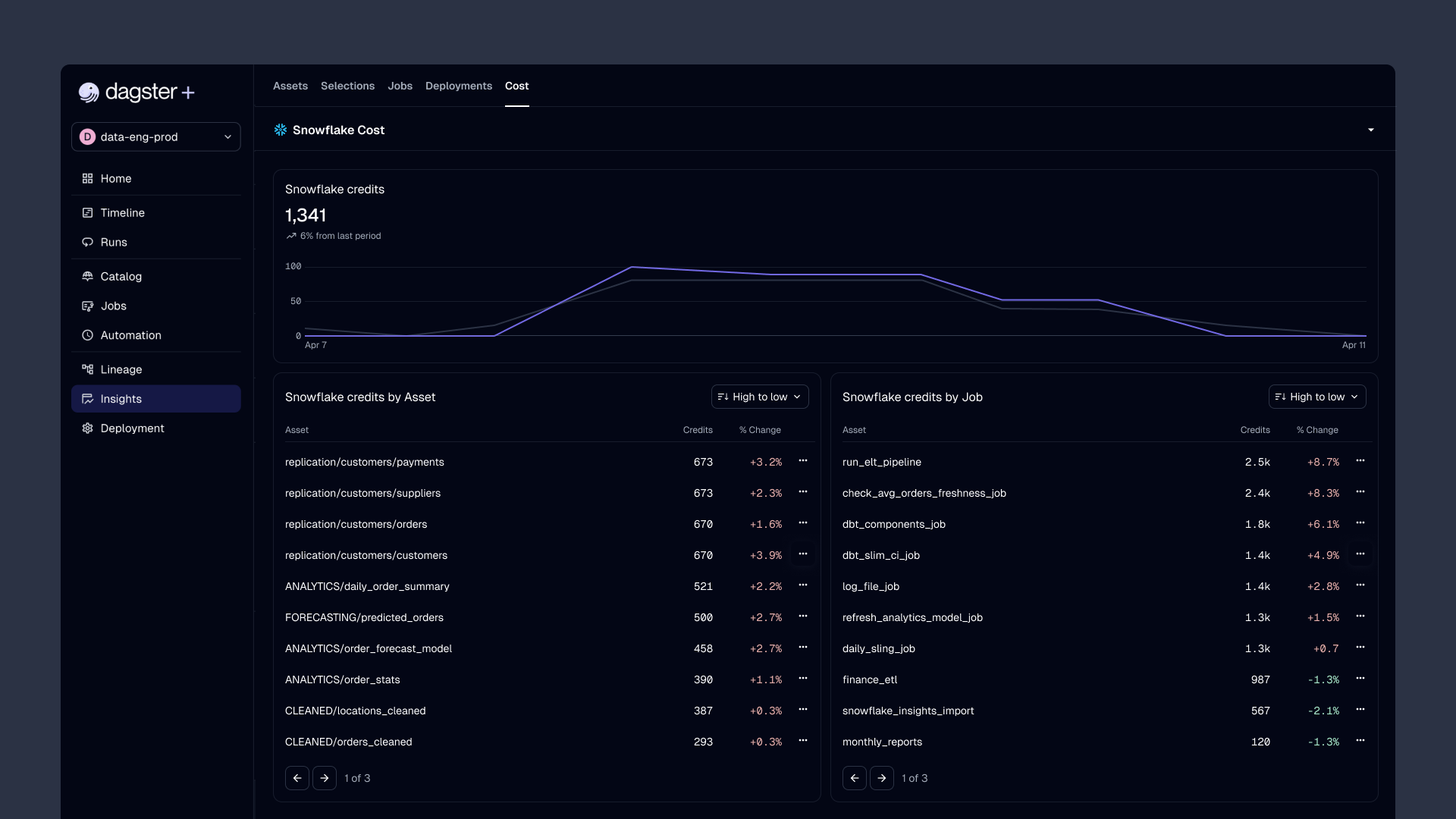This screenshot has width=1456, height=819.
Task: Click the Credits column header in Asset table
Action: pos(698,430)
